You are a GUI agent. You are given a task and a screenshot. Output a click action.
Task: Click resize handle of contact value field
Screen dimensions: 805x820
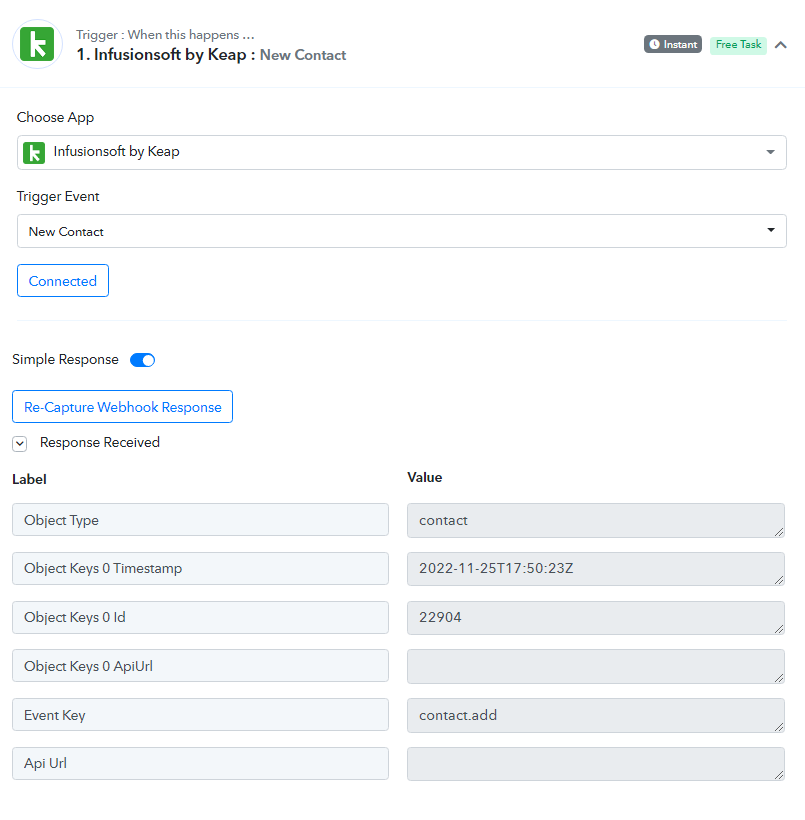click(779, 532)
